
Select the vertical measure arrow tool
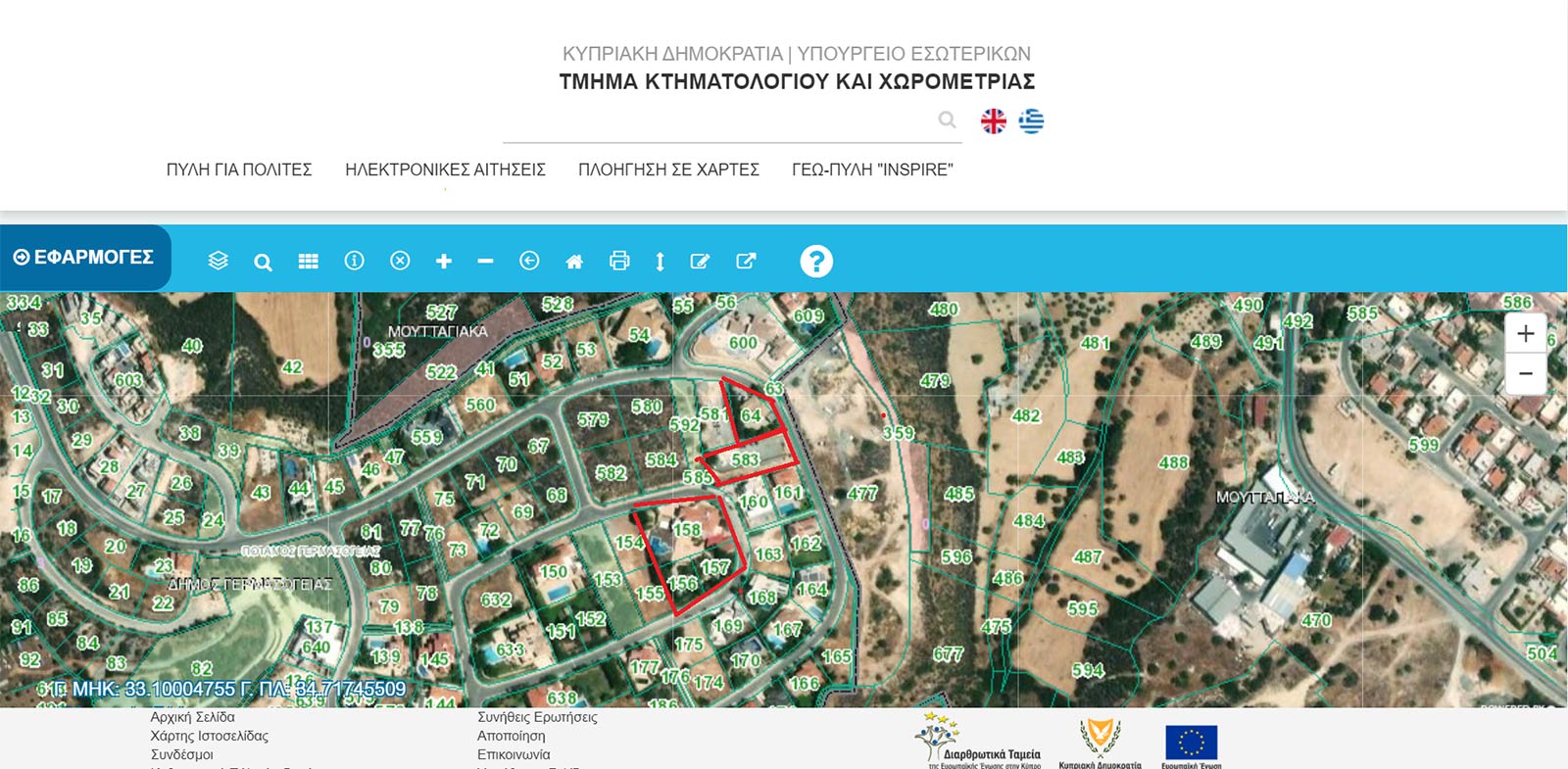[660, 262]
